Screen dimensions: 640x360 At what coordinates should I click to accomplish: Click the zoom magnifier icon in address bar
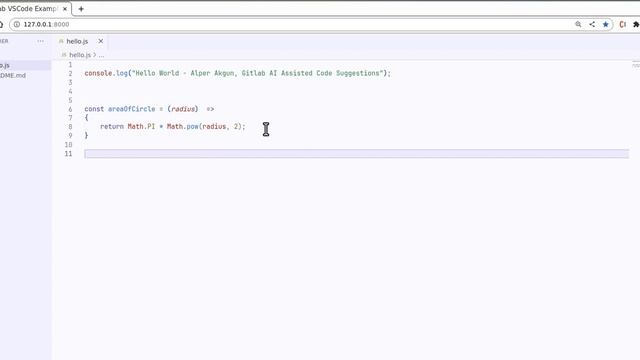click(578, 24)
